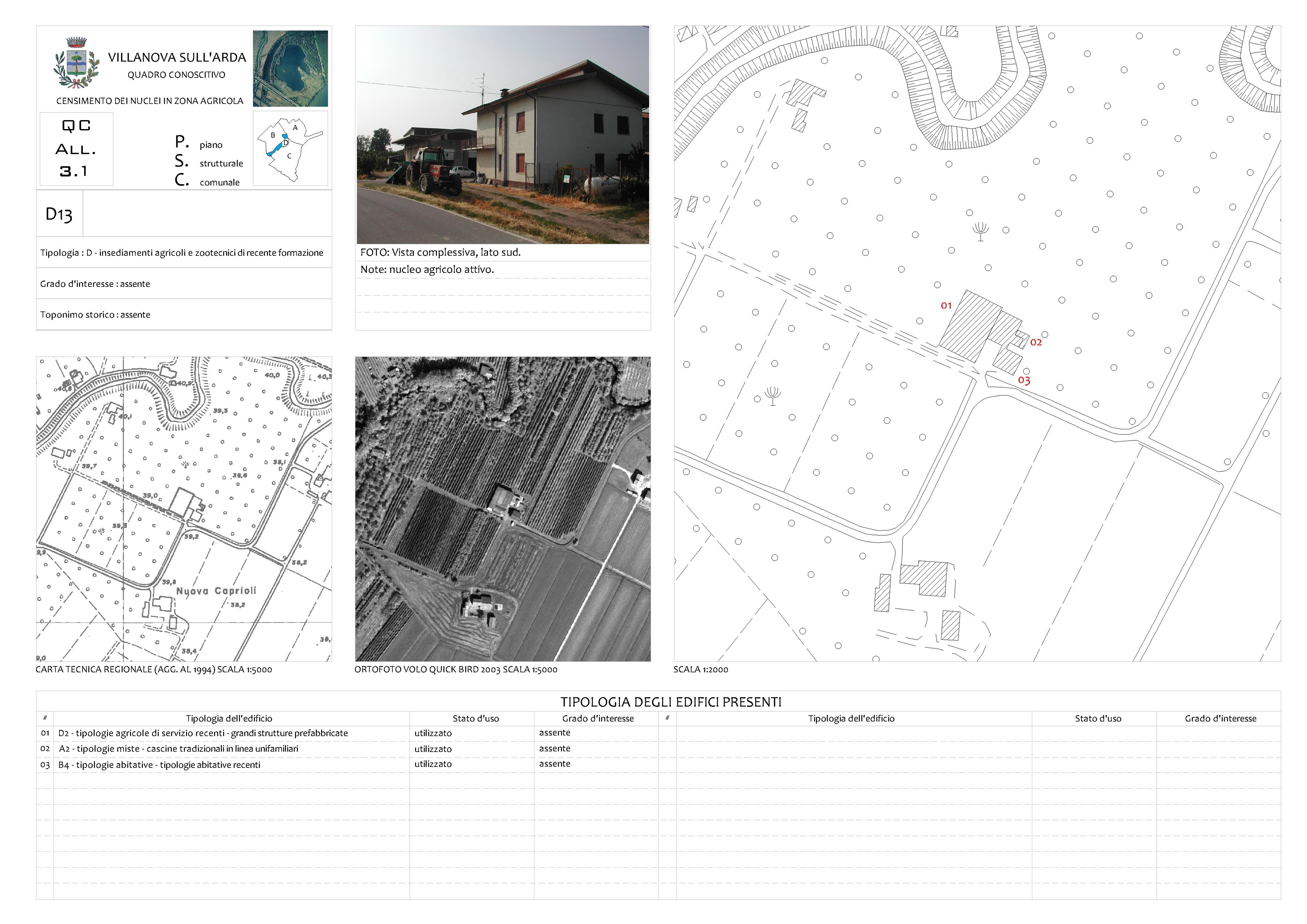Click 'assente' in table row 02

(x=555, y=748)
